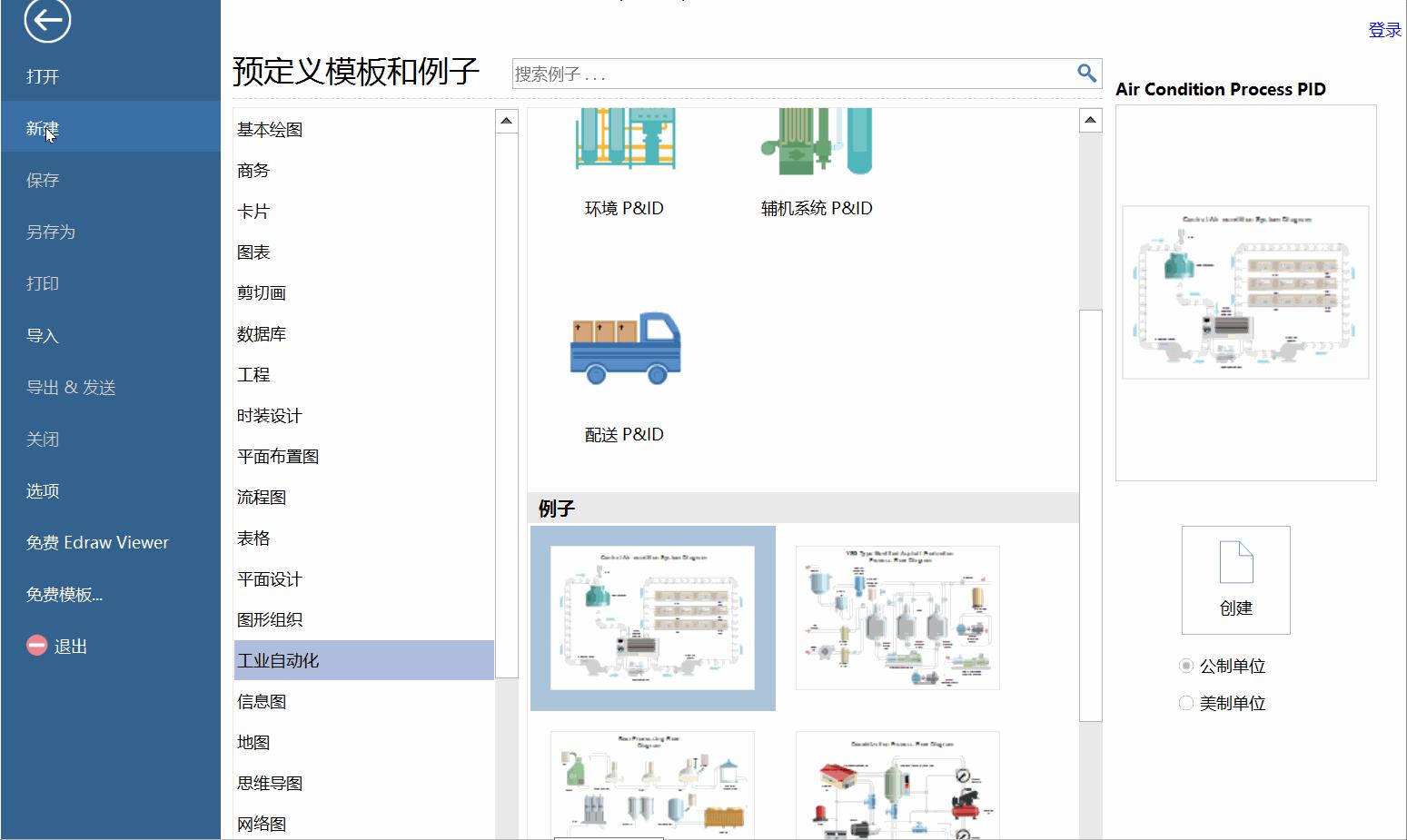Click inside the 搜索例子 search field
Image resolution: width=1407 pixels, height=840 pixels.
(727, 74)
